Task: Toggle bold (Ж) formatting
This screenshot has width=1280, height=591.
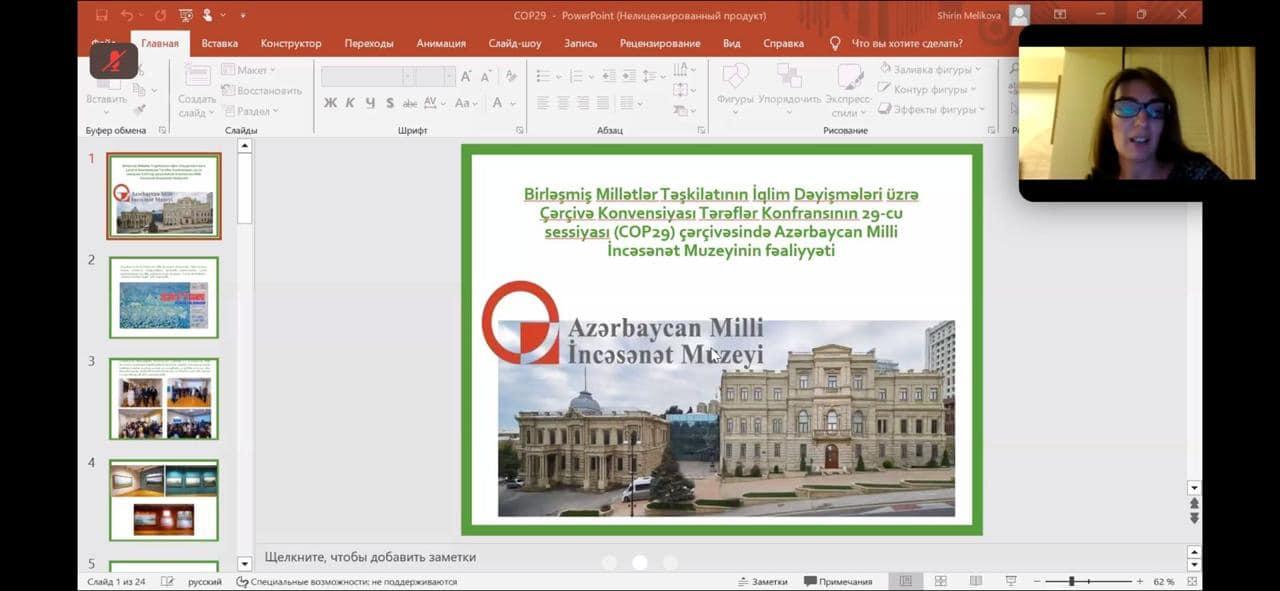Action: click(330, 103)
